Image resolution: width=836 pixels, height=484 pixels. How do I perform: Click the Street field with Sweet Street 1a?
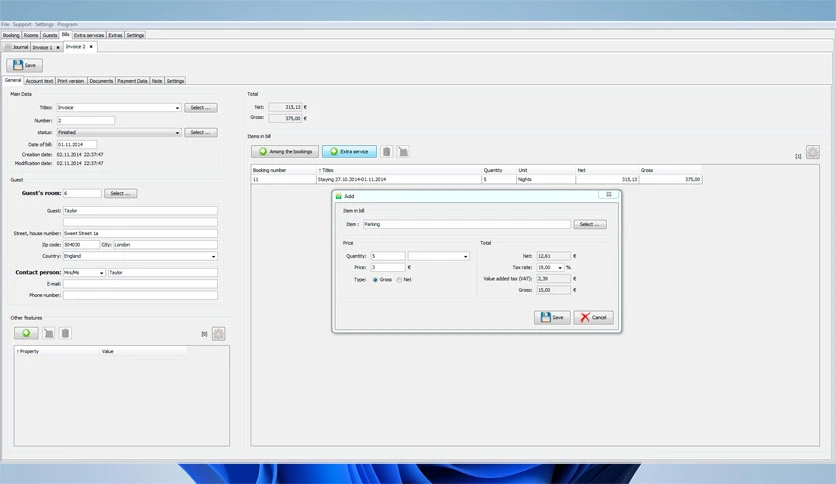pyautogui.click(x=140, y=233)
